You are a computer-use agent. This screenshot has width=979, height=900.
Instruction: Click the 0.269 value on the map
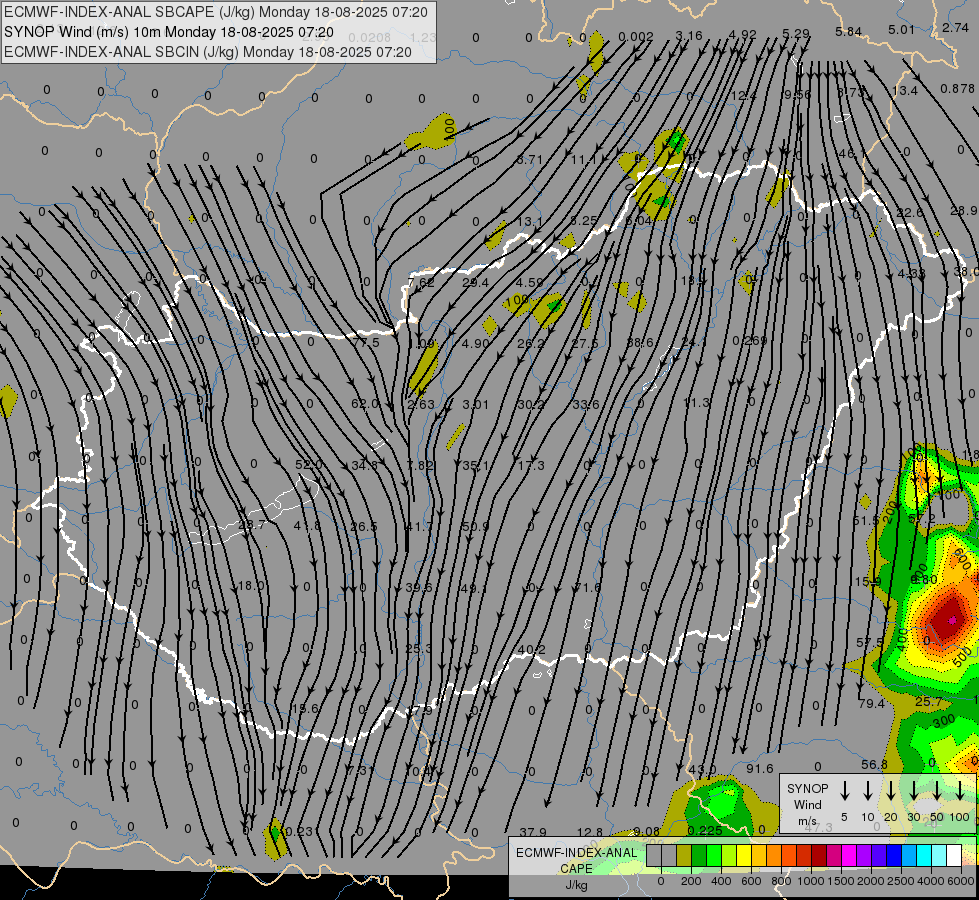coord(749,340)
